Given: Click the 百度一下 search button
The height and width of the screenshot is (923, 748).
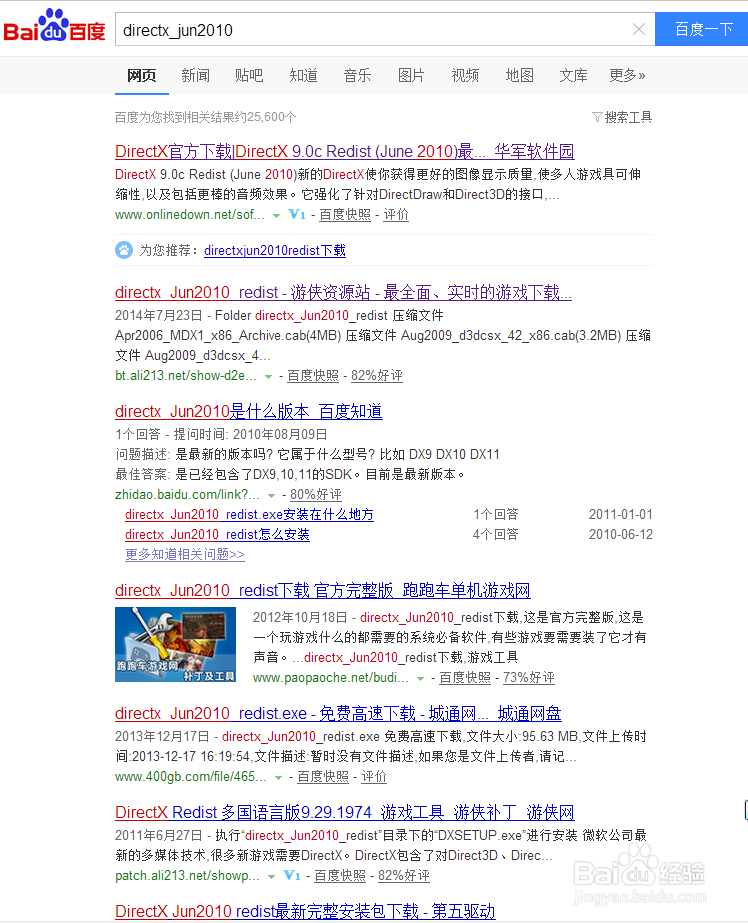Looking at the screenshot, I should (x=702, y=29).
